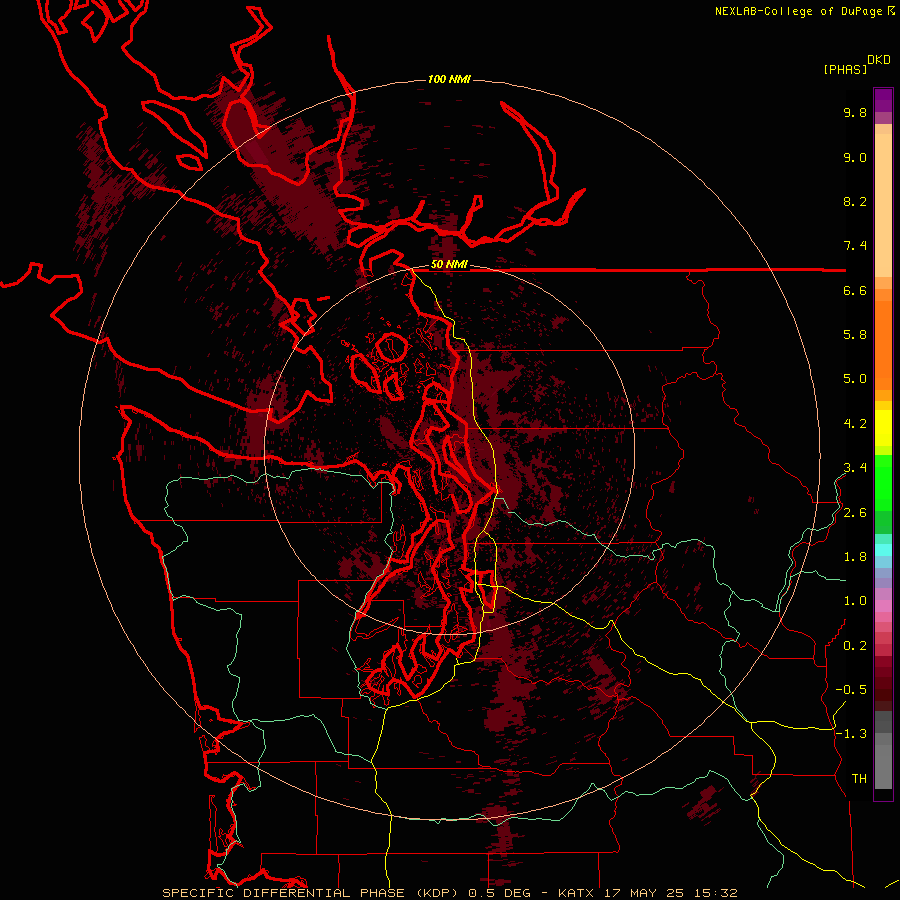Click the 1.8 scale value
Image resolution: width=900 pixels, height=900 pixels.
855,557
